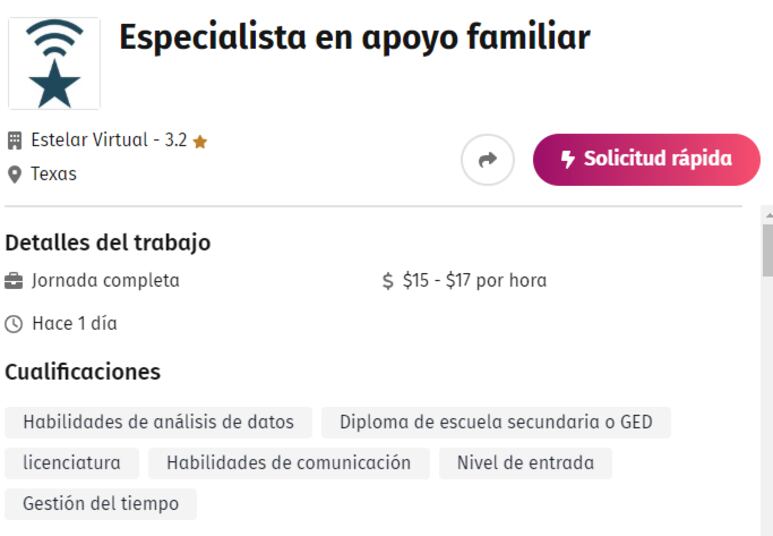Click the licenciatura qualification chip

point(72,463)
